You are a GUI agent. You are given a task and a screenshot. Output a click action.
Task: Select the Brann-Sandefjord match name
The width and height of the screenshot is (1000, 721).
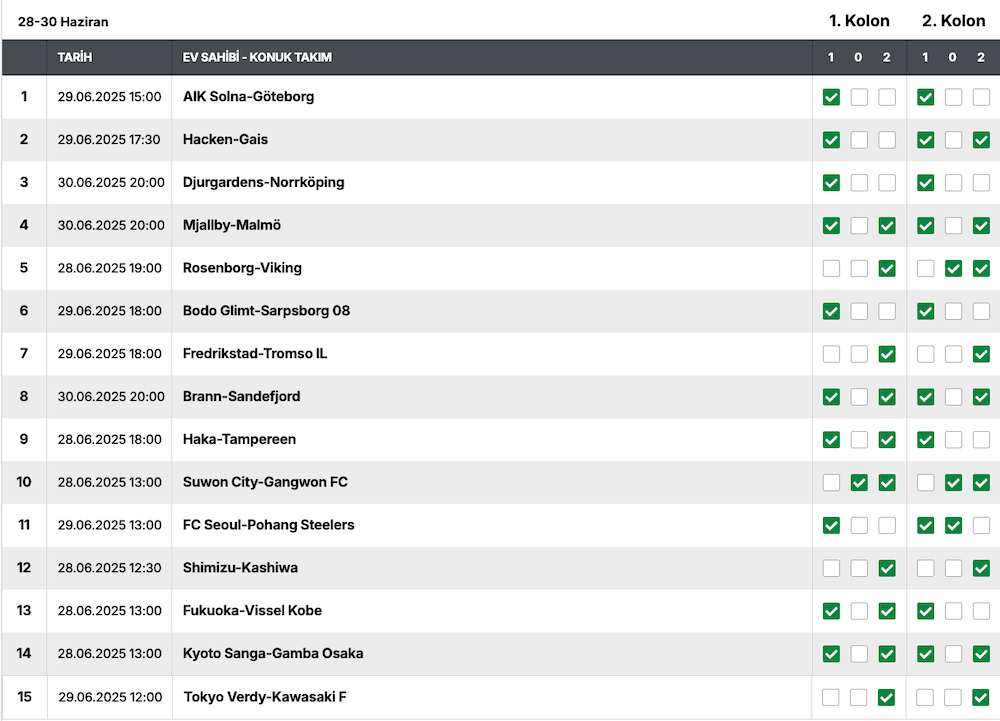point(242,396)
